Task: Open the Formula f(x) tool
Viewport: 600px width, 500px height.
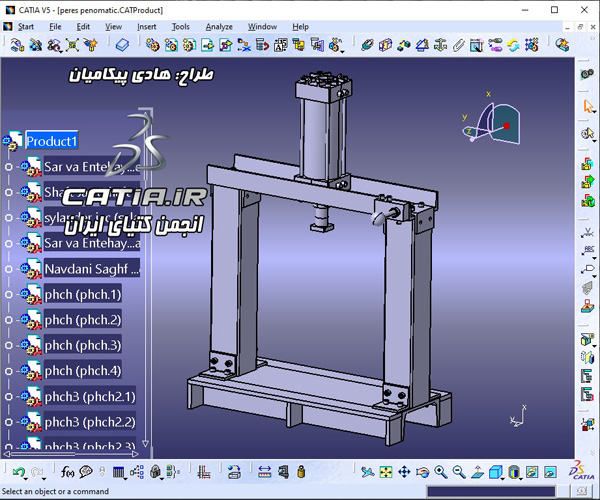Action: click(67, 472)
